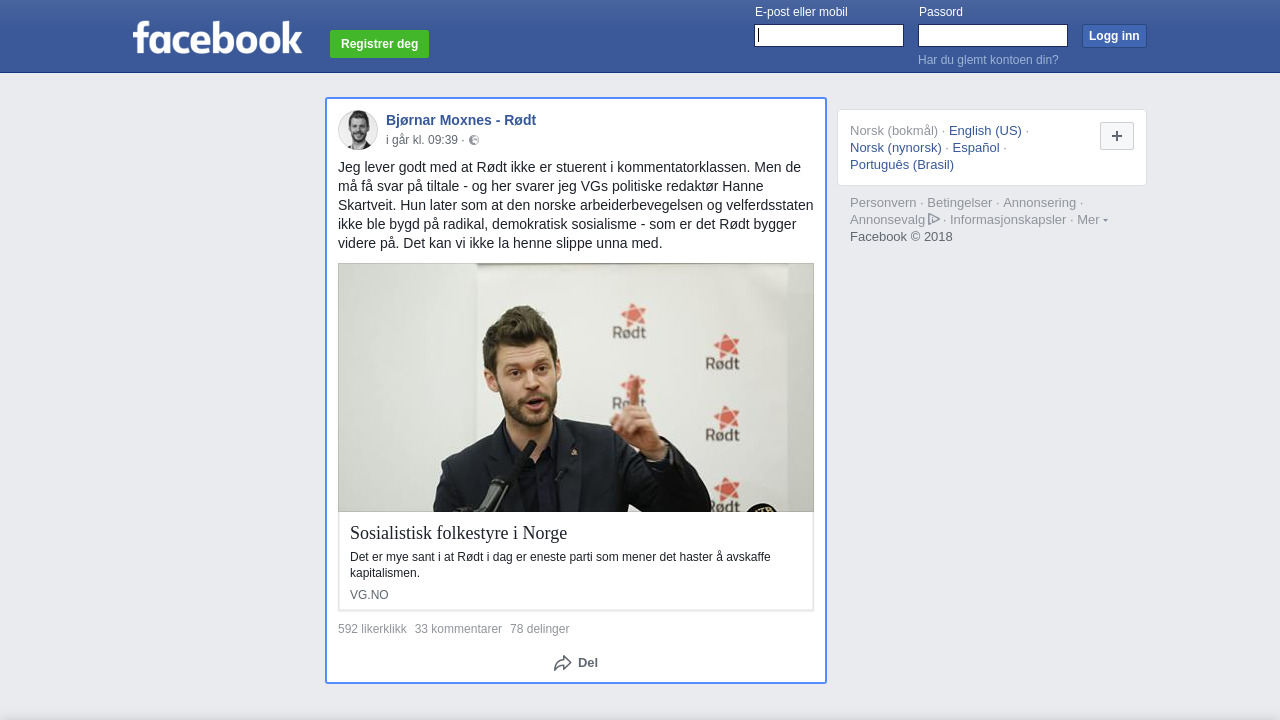Open Bjørnar Moxnes profile picture
1280x720 pixels.
(358, 130)
